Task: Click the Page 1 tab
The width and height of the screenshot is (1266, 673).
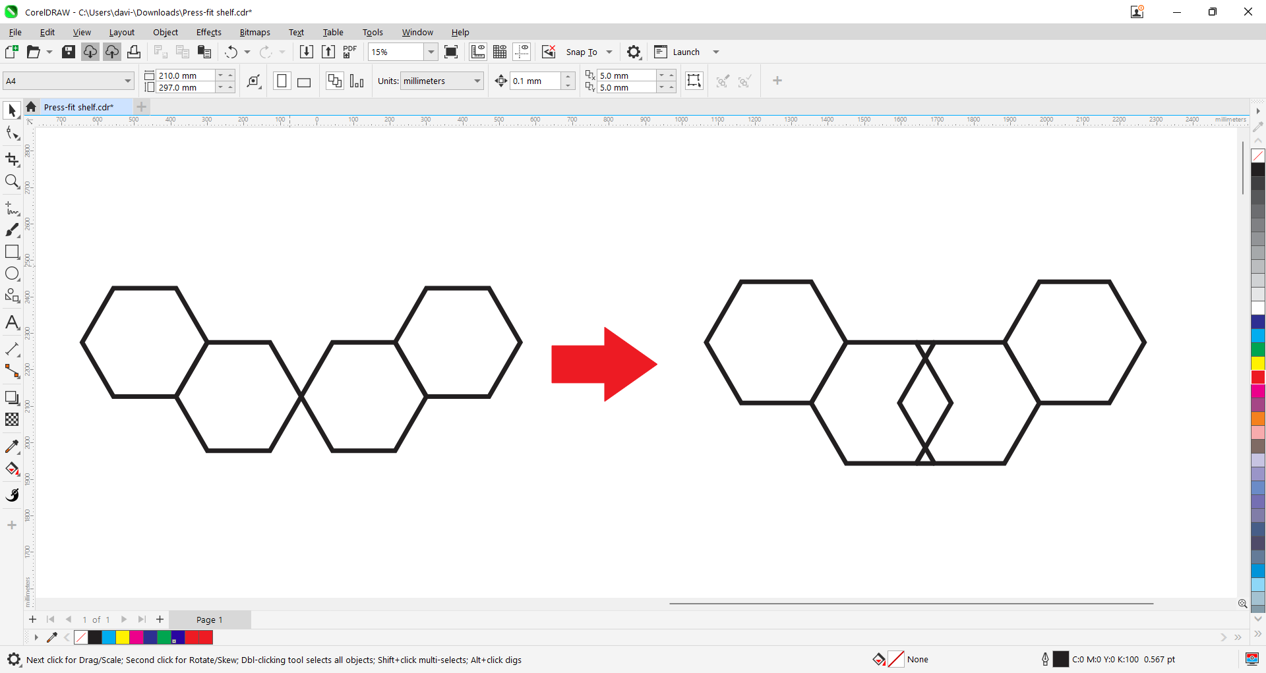Action: (x=210, y=620)
